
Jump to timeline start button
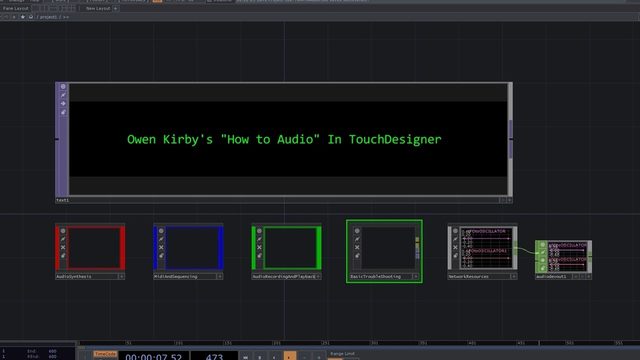point(245,357)
